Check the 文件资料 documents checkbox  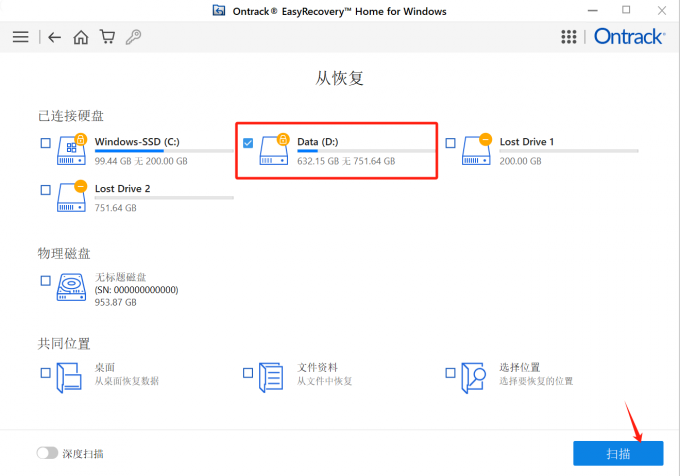click(248, 373)
